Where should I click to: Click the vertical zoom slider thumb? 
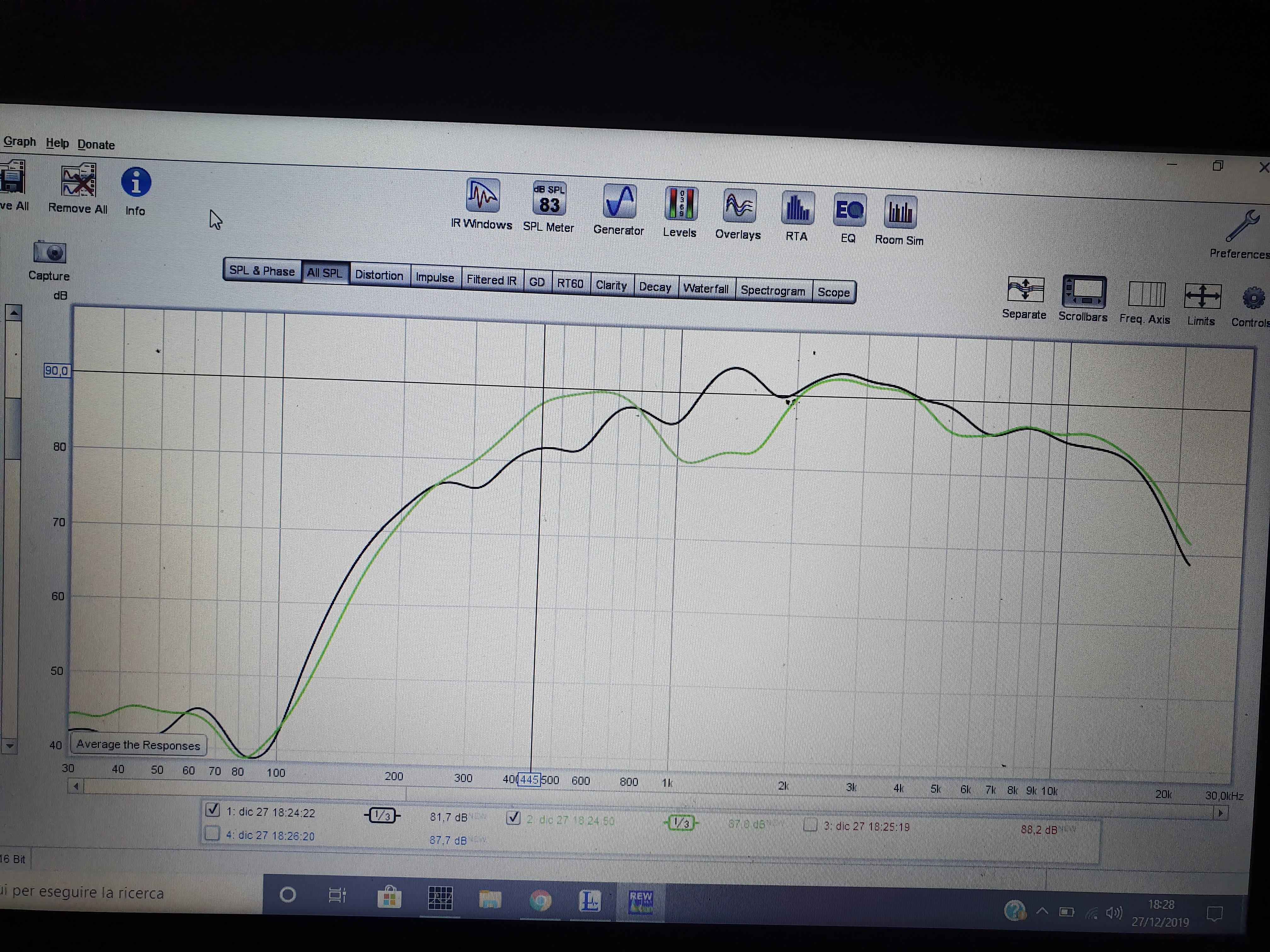13,428
